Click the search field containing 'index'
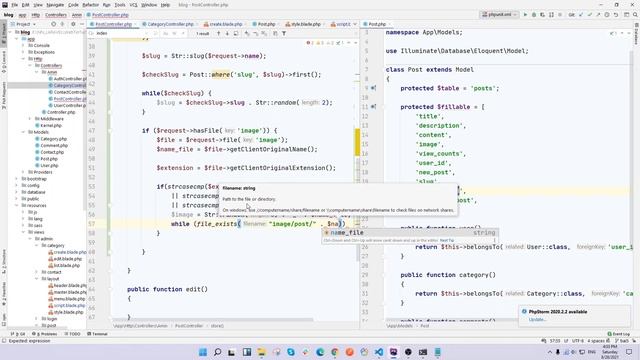This screenshot has width=640, height=360. (x=118, y=33)
